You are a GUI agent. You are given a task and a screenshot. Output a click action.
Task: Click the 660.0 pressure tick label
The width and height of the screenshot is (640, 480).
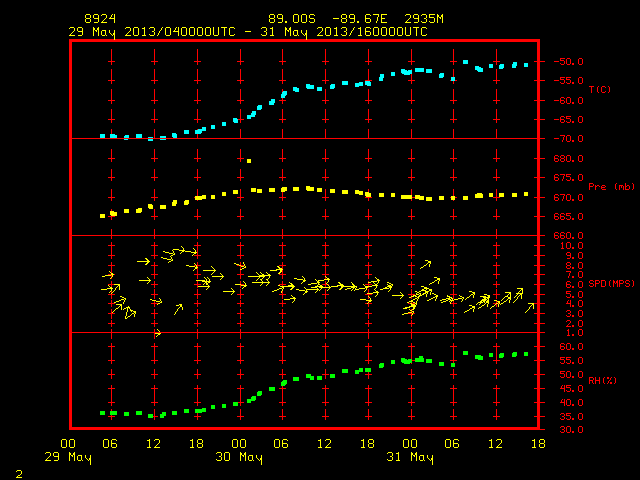[x=568, y=236]
